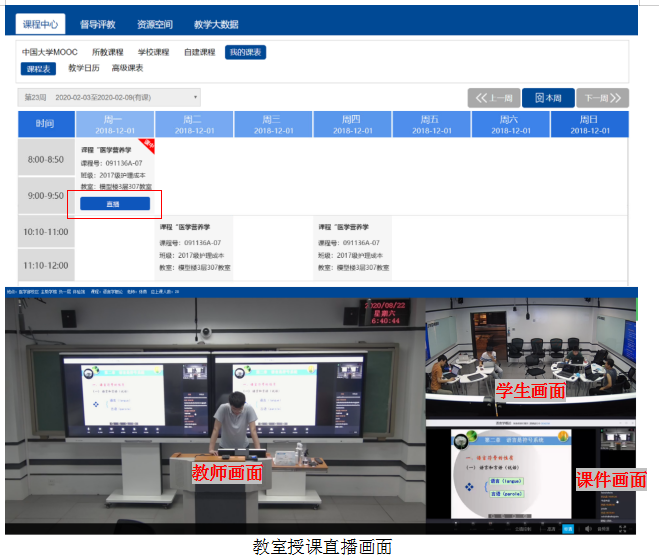
Task: Go to 教学大数据 section
Action: point(218,23)
